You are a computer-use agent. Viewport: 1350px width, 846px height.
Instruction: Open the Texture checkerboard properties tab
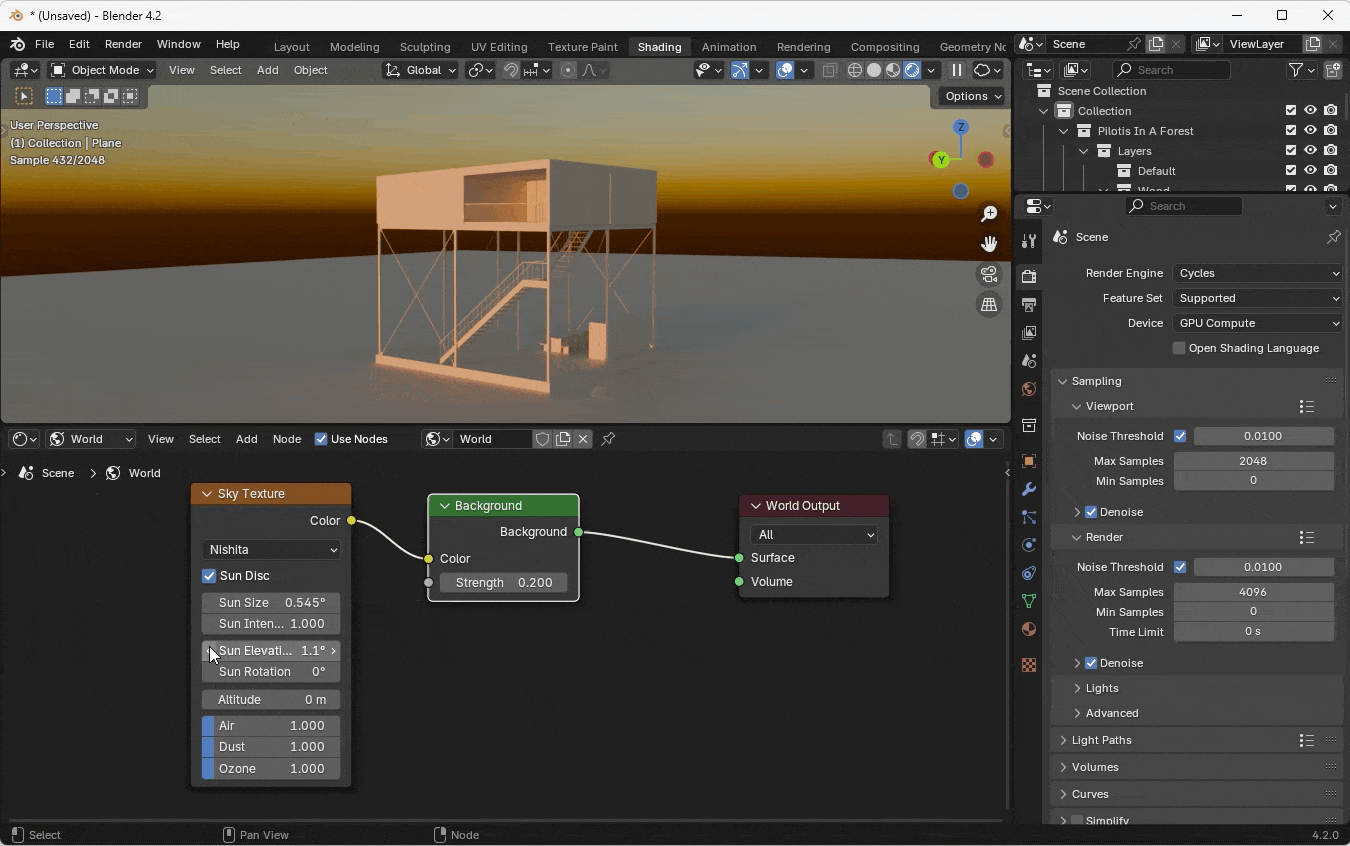coord(1029,665)
